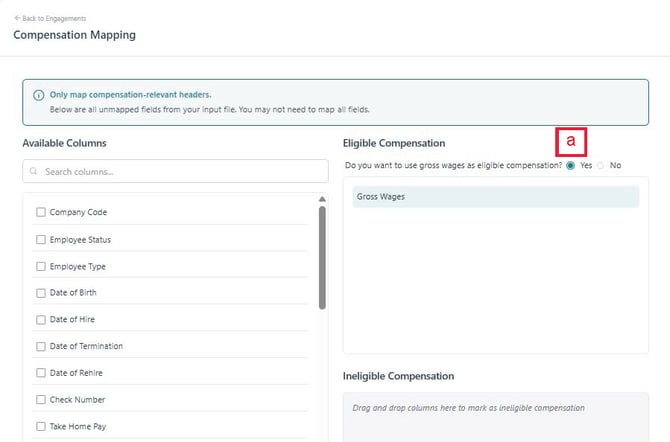Check the Employee Type checkbox

point(40,267)
